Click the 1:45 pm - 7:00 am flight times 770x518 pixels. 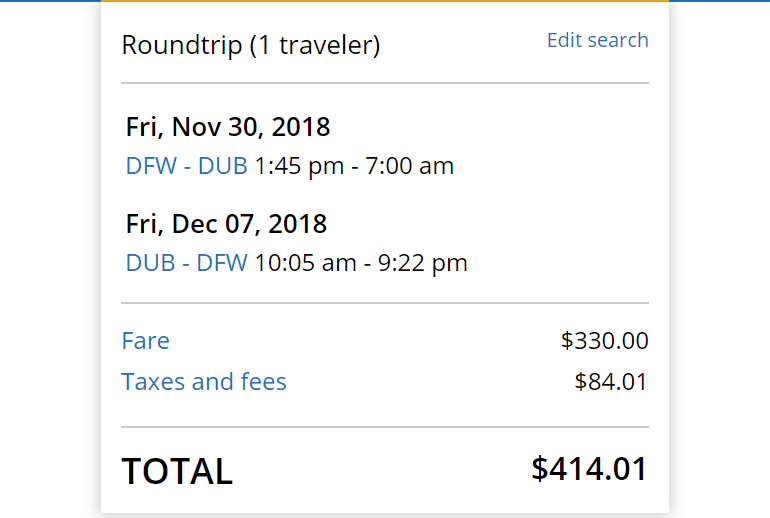354,166
